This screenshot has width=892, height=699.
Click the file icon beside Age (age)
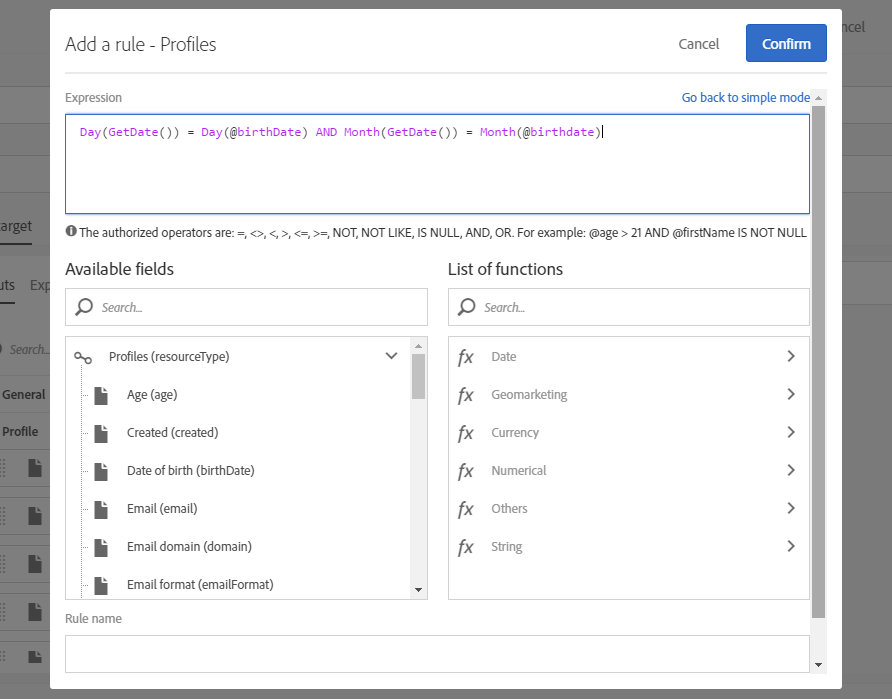(100, 395)
